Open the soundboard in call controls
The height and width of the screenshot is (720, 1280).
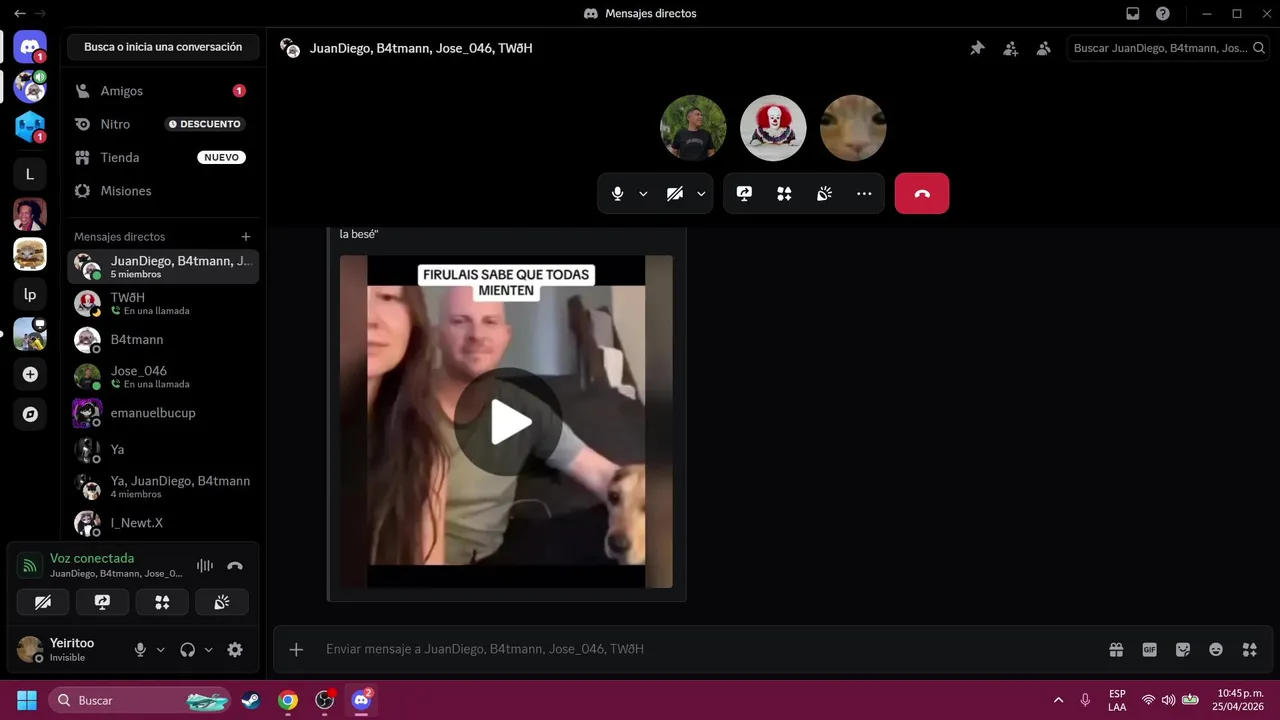pos(824,194)
